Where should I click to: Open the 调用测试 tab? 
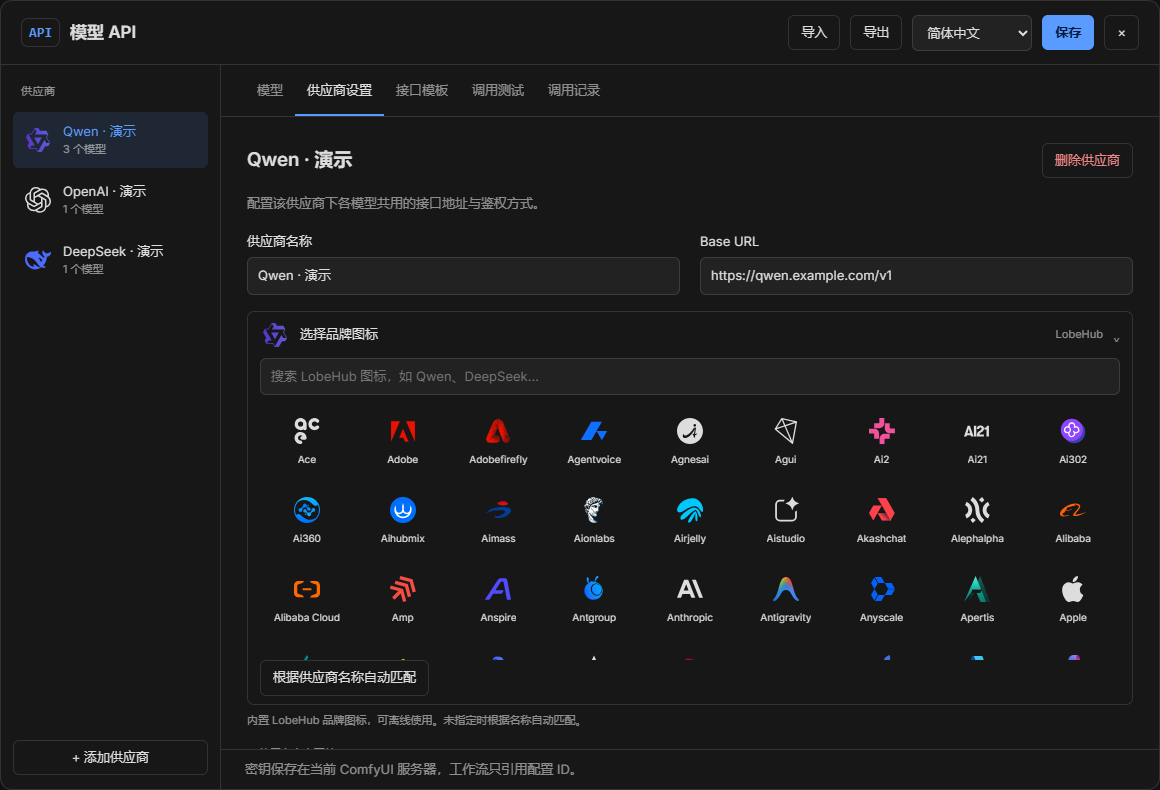497,90
